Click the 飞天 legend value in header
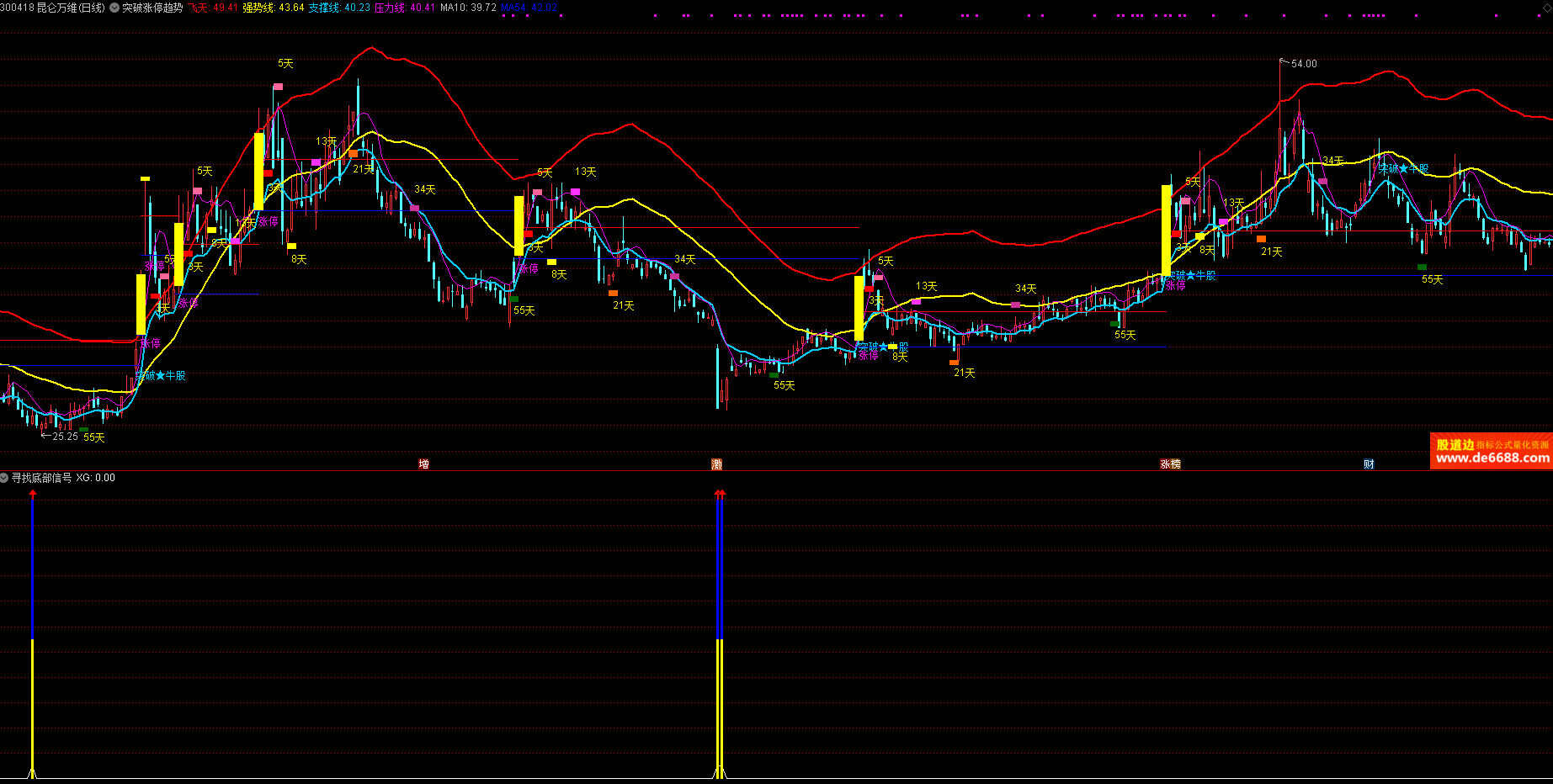 pyautogui.click(x=212, y=8)
